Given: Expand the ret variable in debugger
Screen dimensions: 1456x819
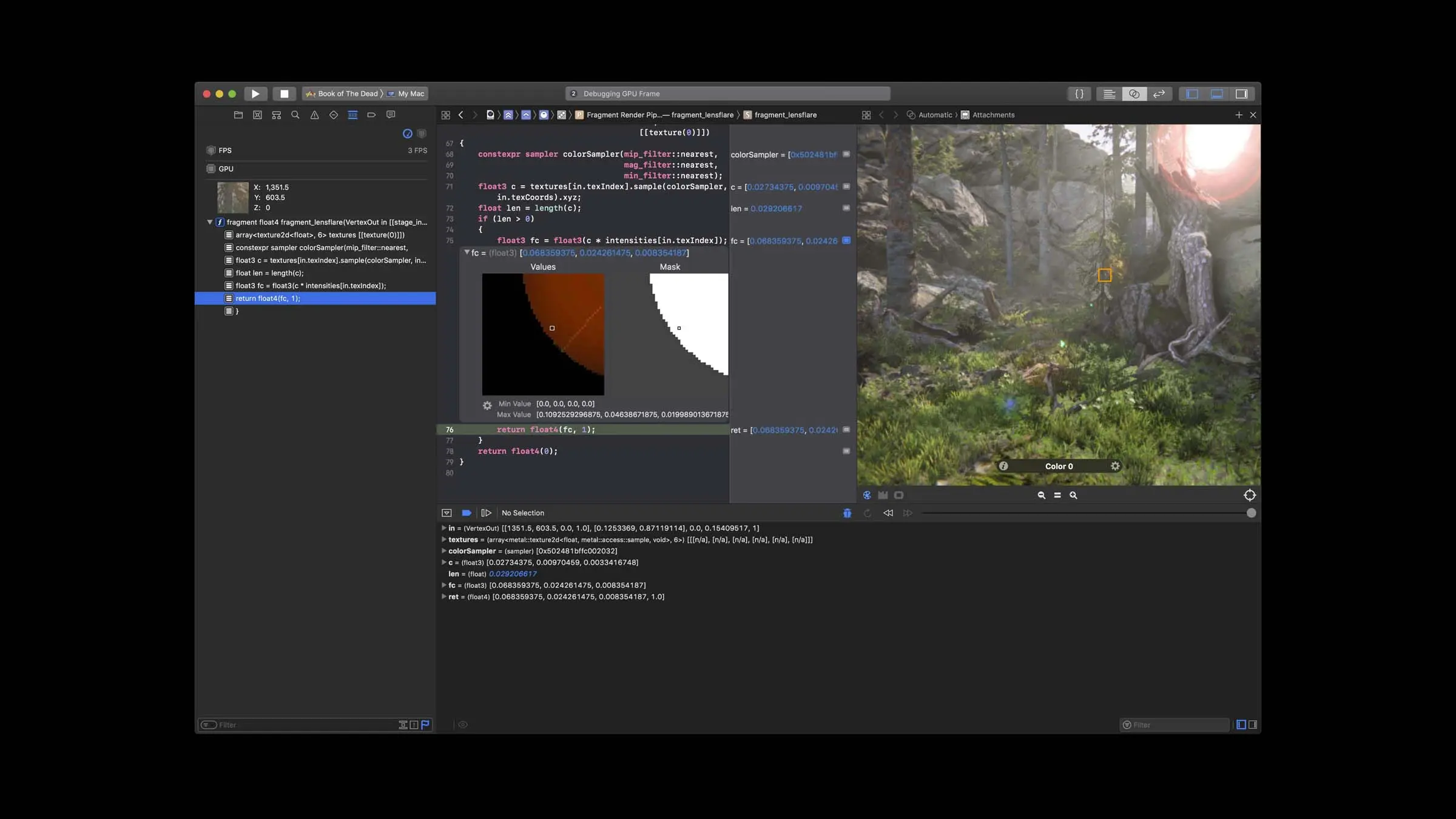Looking at the screenshot, I should [x=443, y=597].
